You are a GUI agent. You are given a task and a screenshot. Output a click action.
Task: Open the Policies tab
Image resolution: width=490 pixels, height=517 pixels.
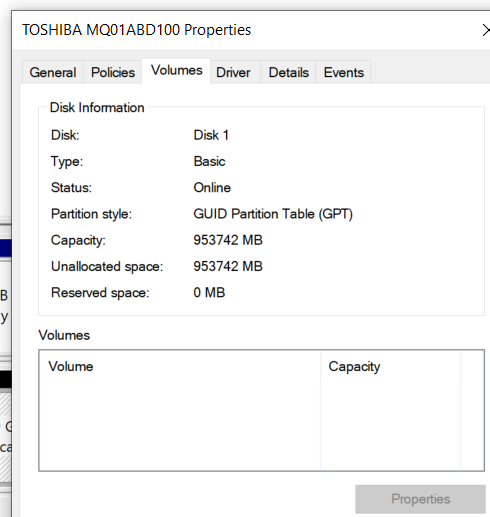coord(113,72)
